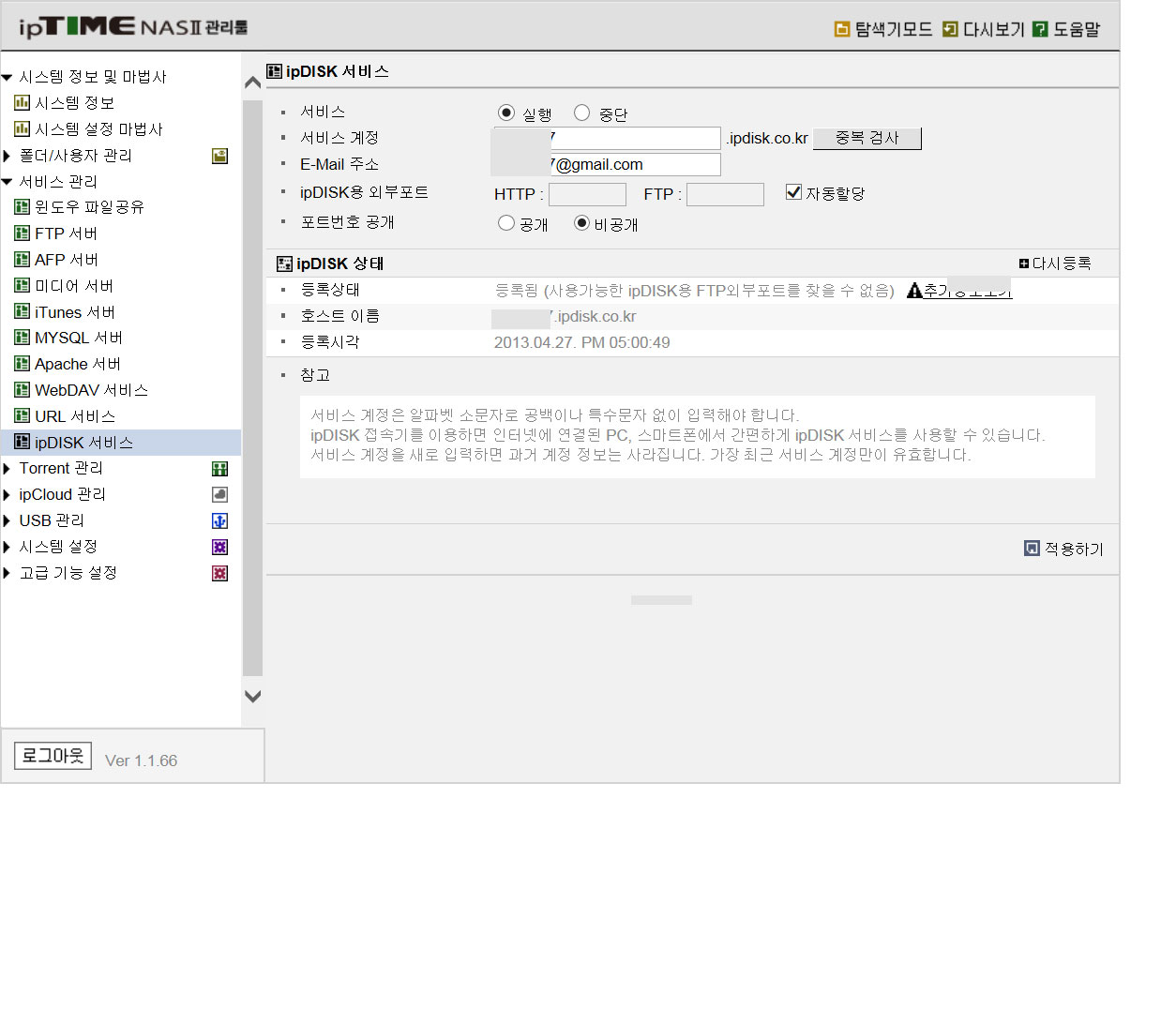The image size is (1176, 1009).
Task: Click the 폴더/사용자 관리 folder icon
Action: coord(219,157)
